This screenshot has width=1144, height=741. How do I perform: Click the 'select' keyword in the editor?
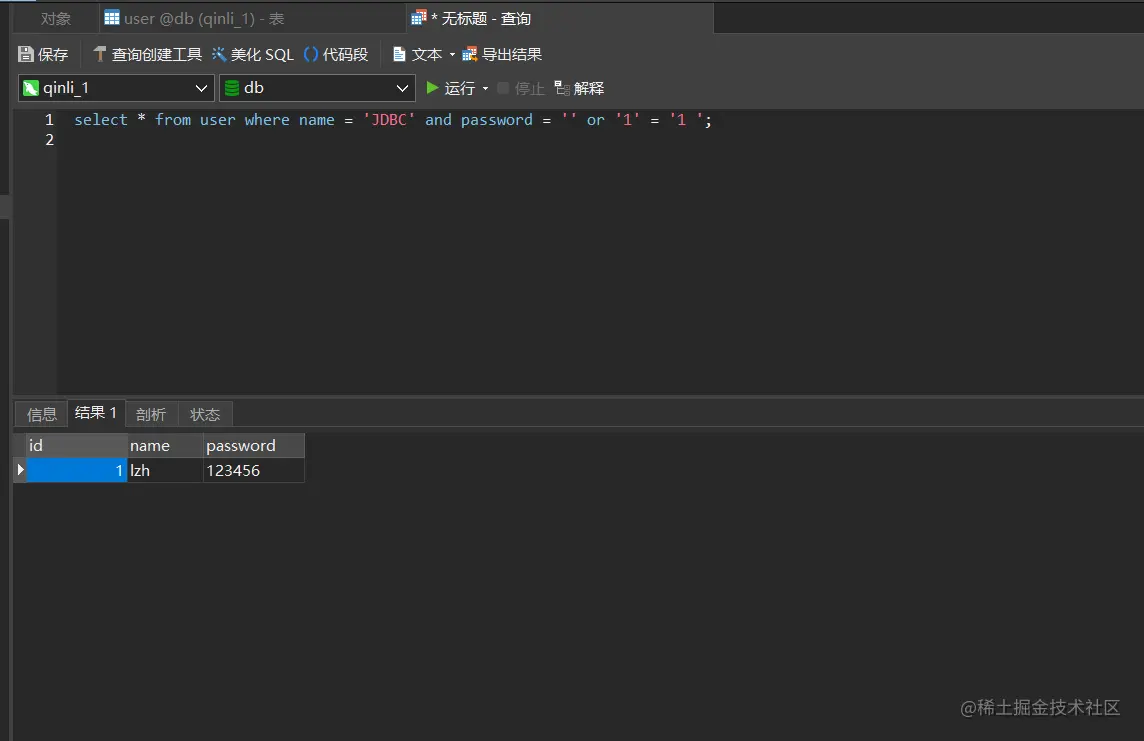click(x=101, y=120)
